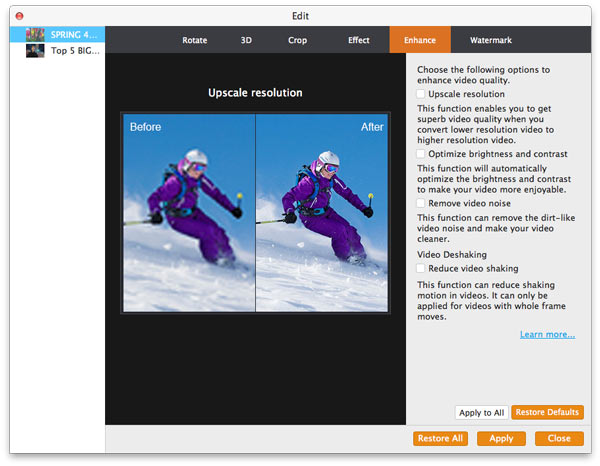Click the Before preview image
The width and height of the screenshot is (600, 466).
189,213
